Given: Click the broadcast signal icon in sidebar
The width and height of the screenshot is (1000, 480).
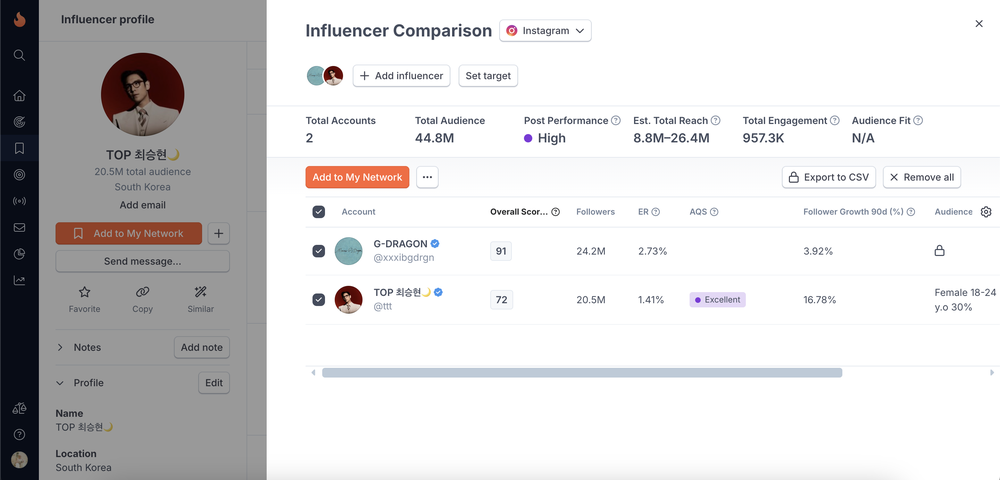Looking at the screenshot, I should pos(19,201).
